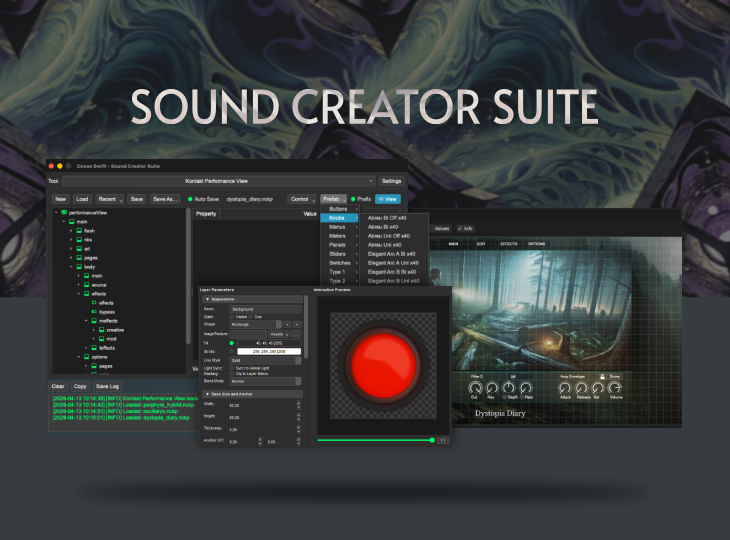
Task: Click the Rate knob in the preview
Action: pos(526,387)
